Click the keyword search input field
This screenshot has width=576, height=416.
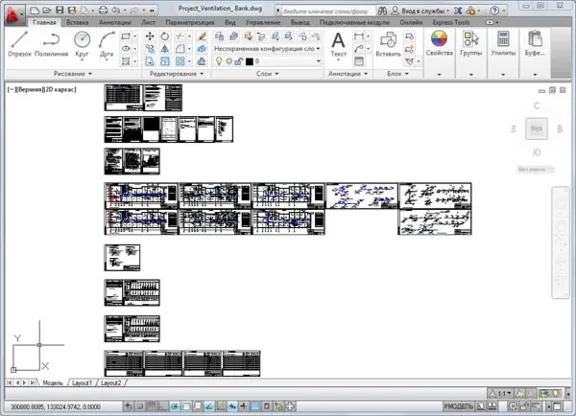328,11
